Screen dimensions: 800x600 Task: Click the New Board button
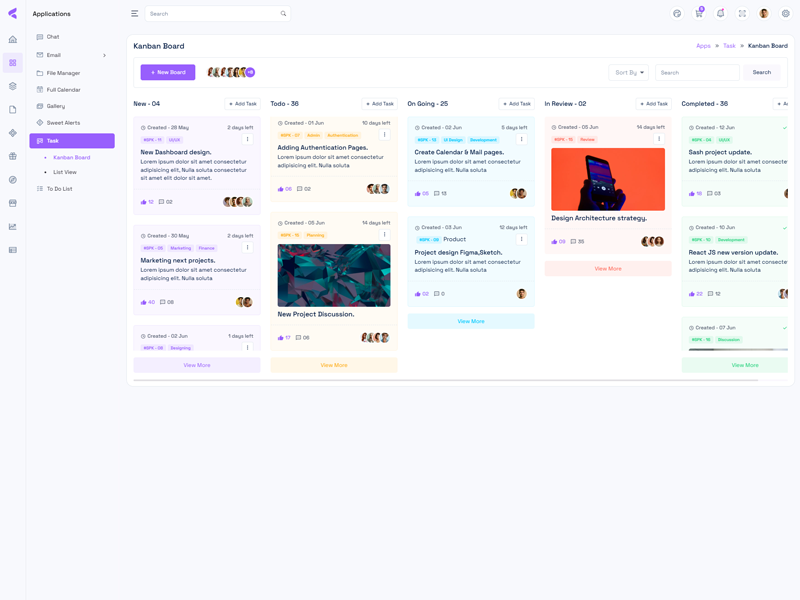168,72
